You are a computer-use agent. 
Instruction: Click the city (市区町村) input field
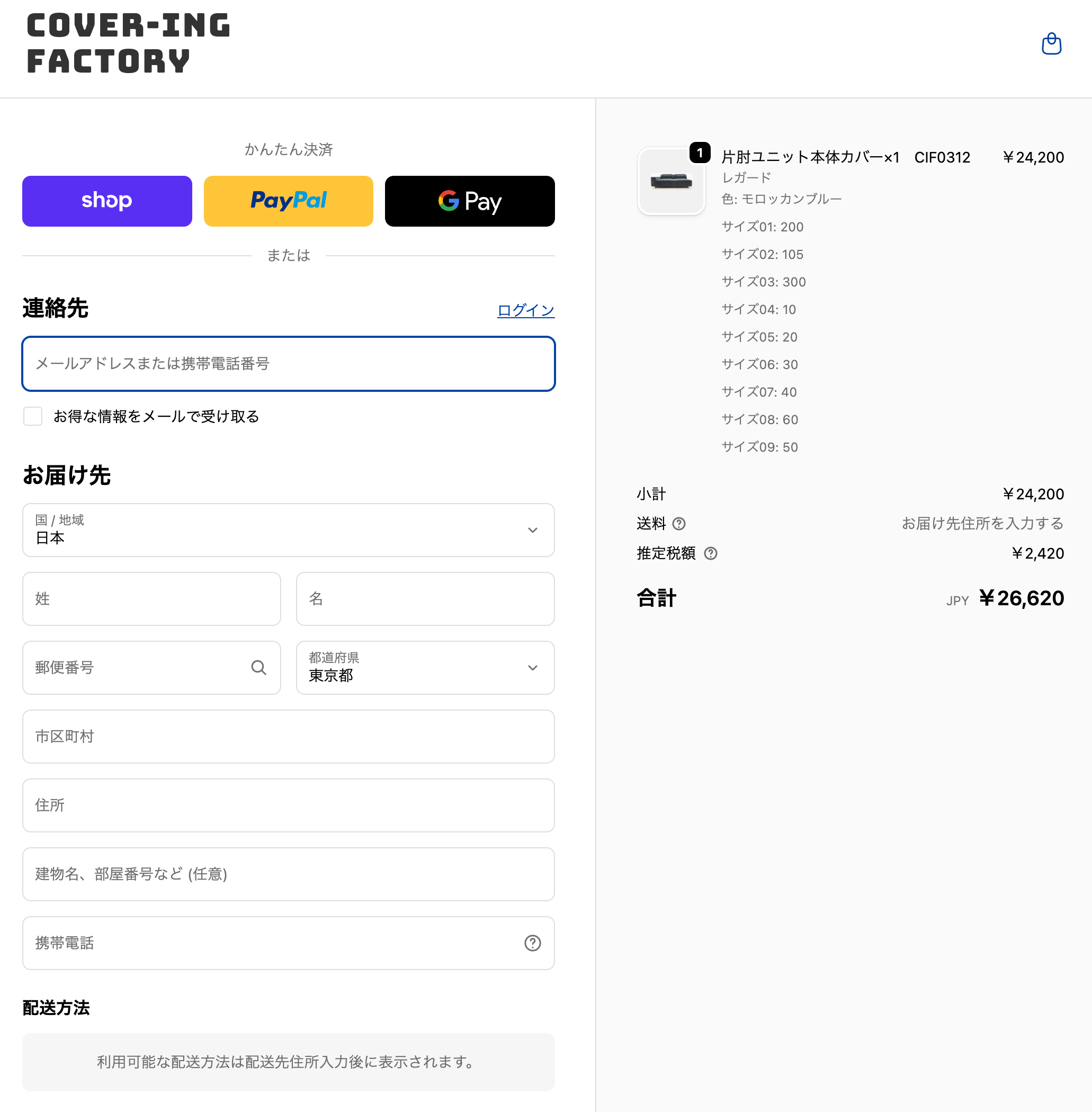pyautogui.click(x=289, y=737)
